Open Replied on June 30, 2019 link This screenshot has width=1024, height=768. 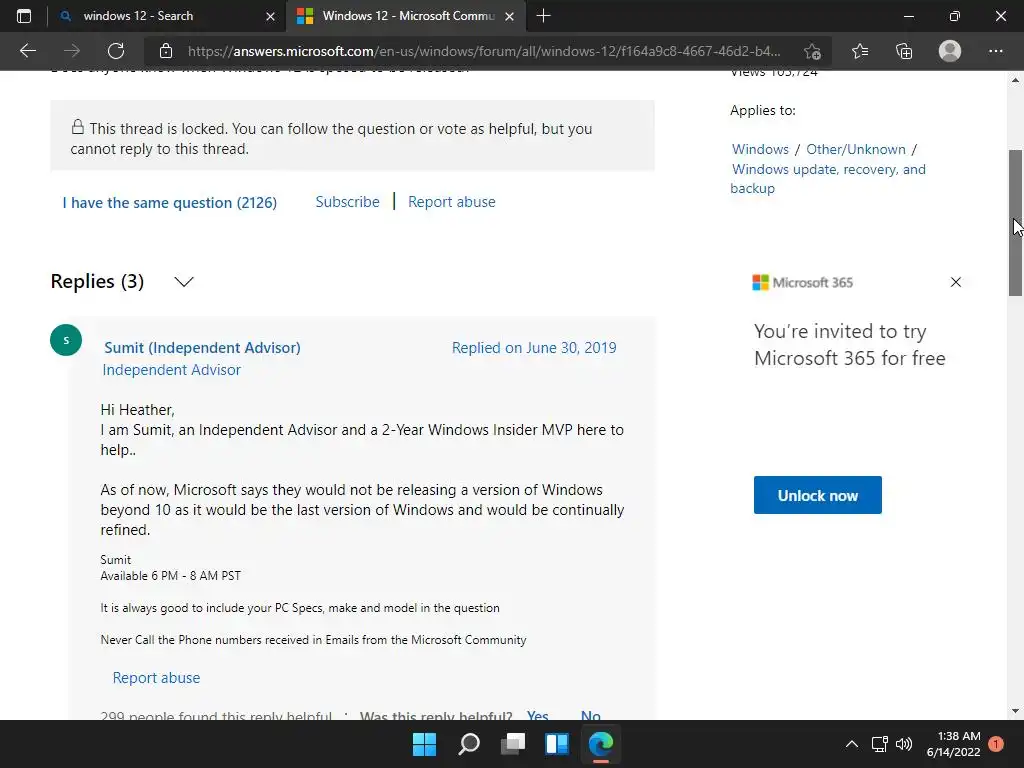click(x=534, y=347)
